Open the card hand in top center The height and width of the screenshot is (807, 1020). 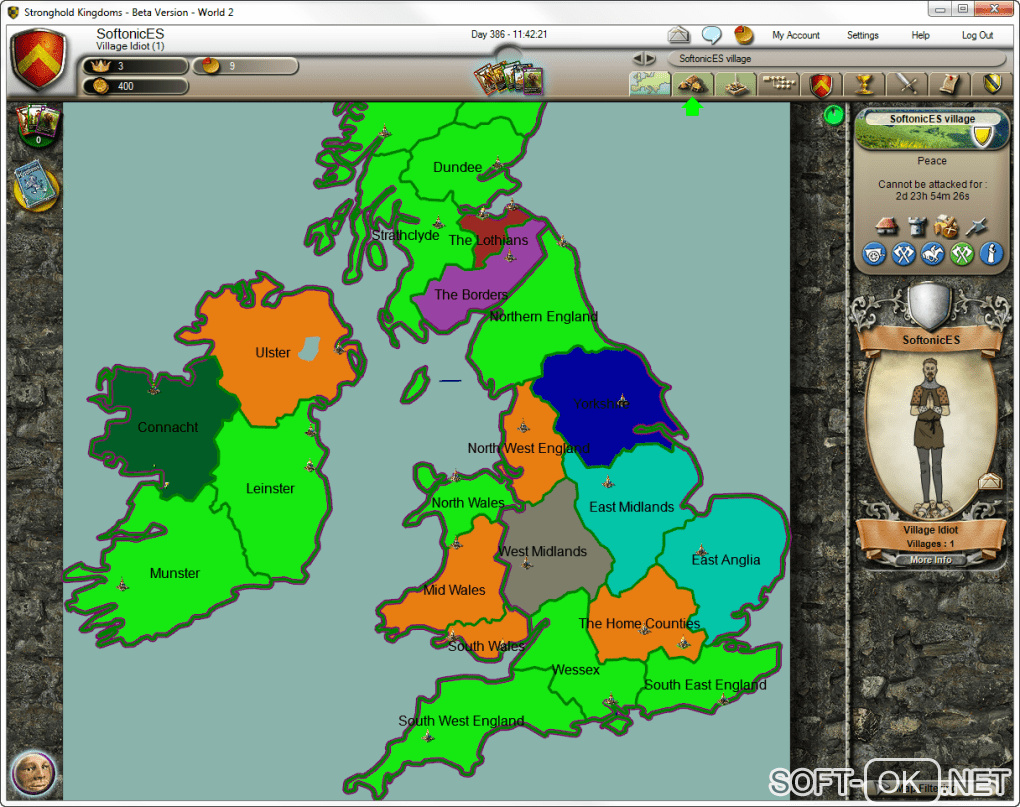click(x=509, y=79)
